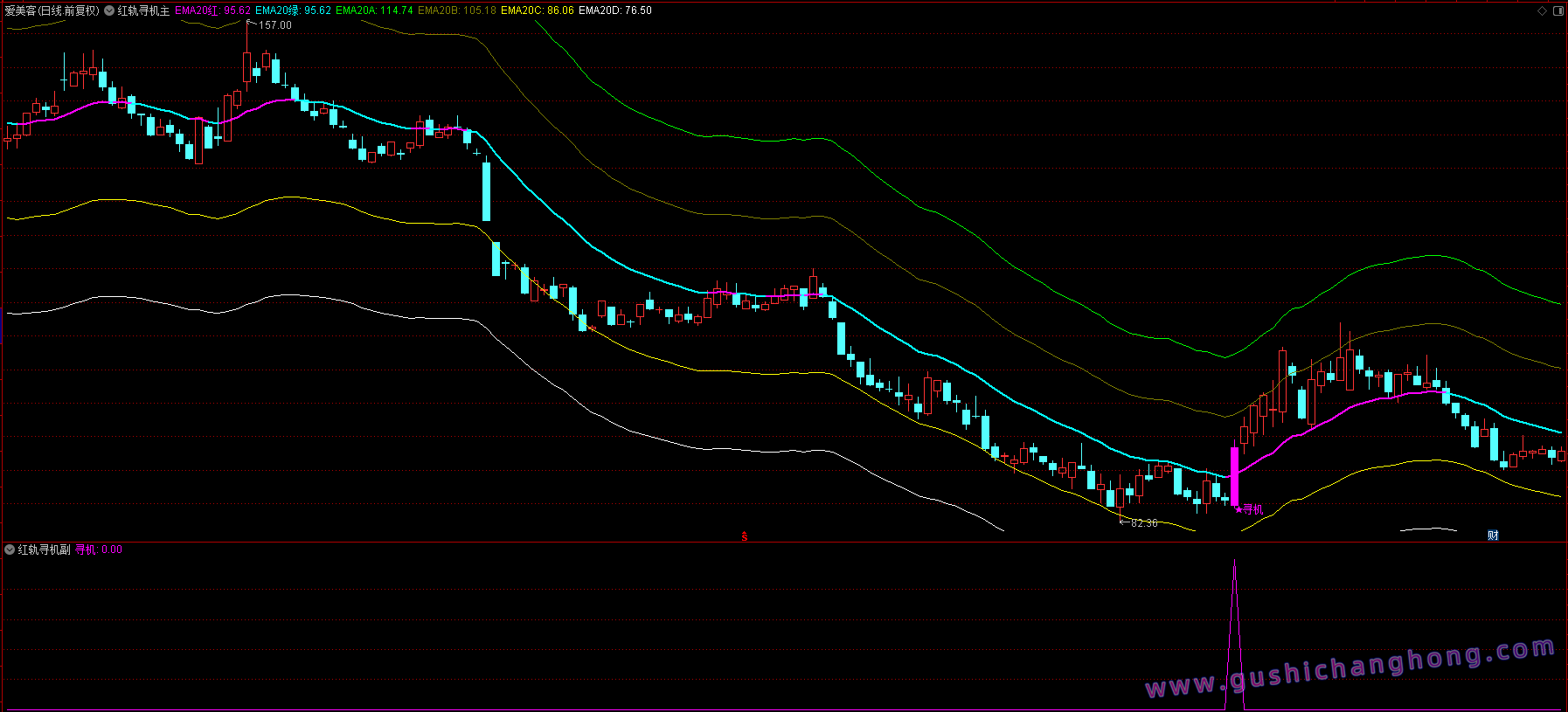1568x712 pixels.
Task: Select the EMA20A: 114.74 value
Action: tap(374, 10)
